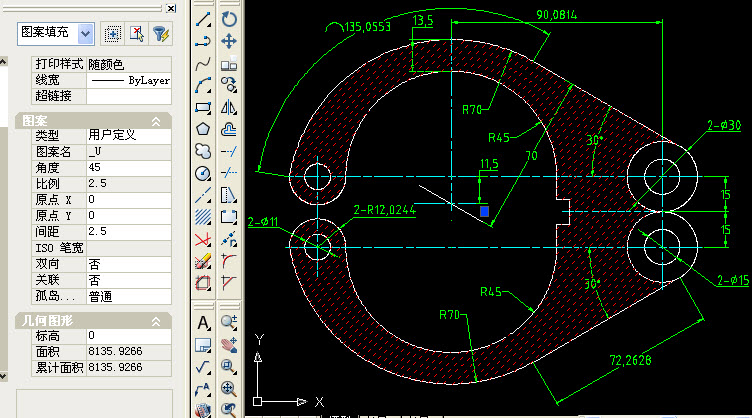Select the Arc tool
752x418 pixels.
[x=203, y=86]
